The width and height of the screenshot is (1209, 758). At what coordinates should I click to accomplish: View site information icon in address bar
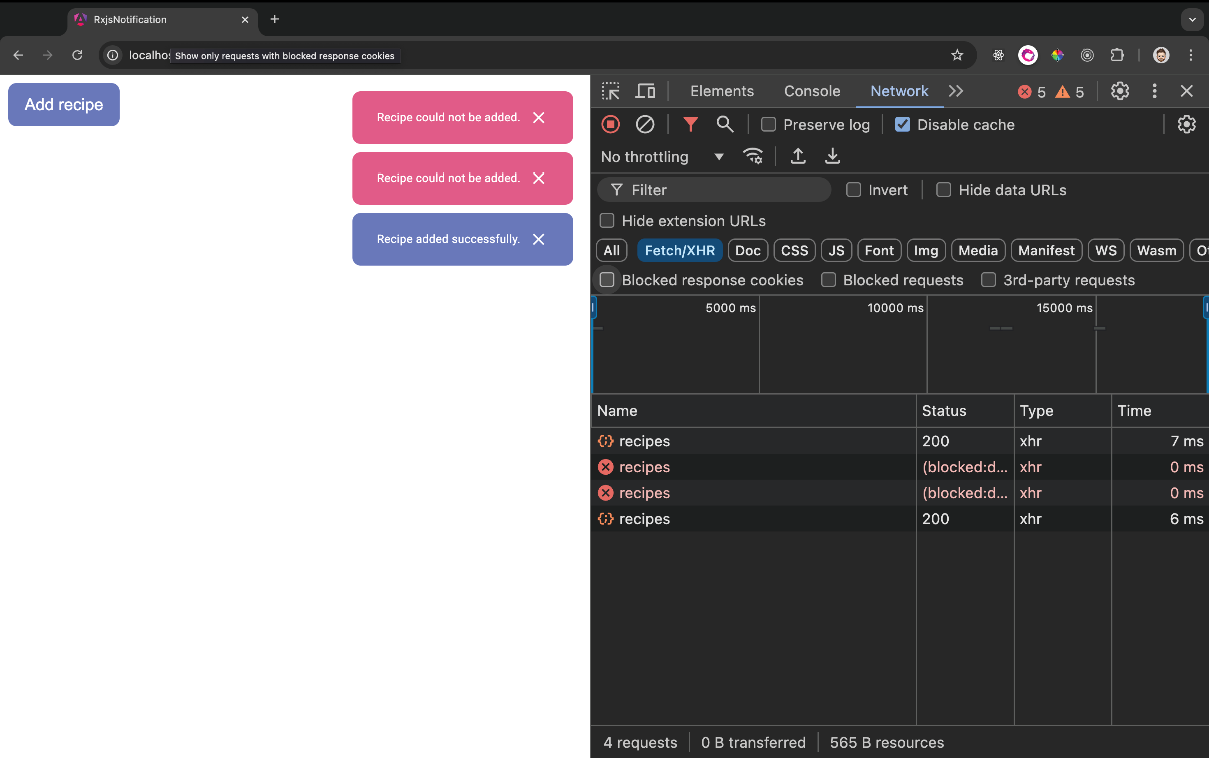(x=113, y=55)
